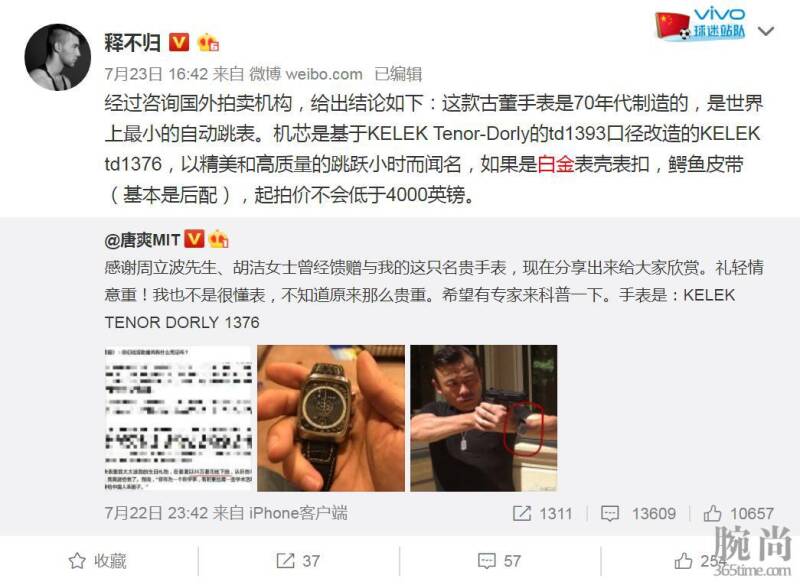Open the watch in hand photo
The width and height of the screenshot is (800, 585).
tap(331, 418)
